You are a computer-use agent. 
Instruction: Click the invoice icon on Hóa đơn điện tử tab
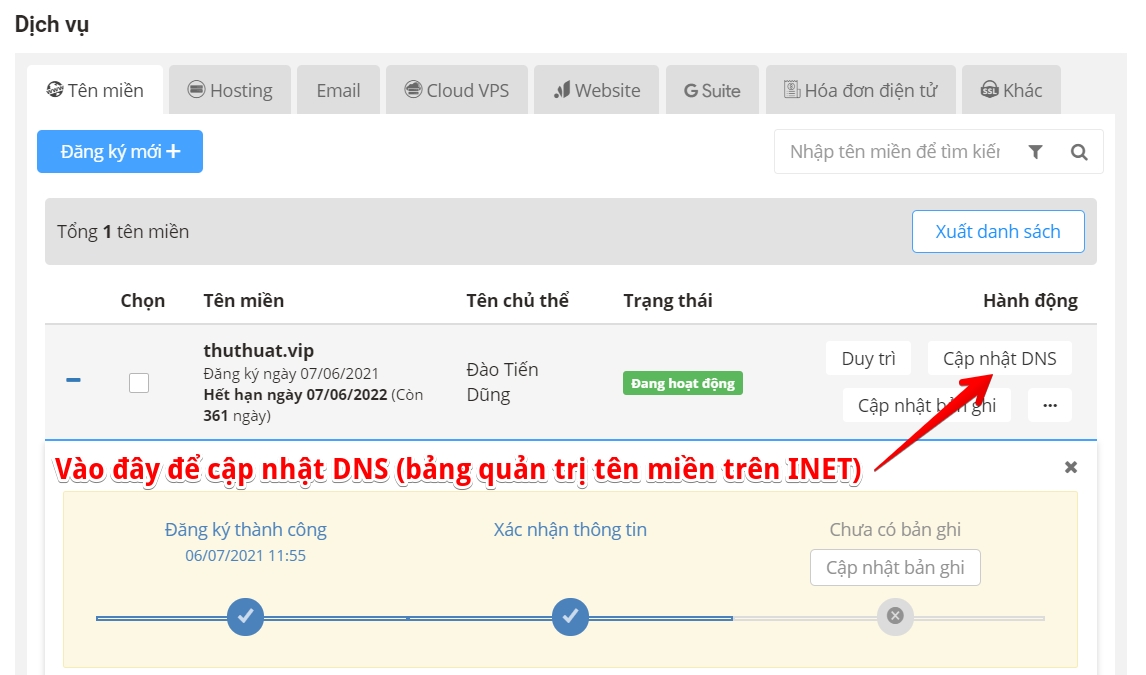pos(791,89)
